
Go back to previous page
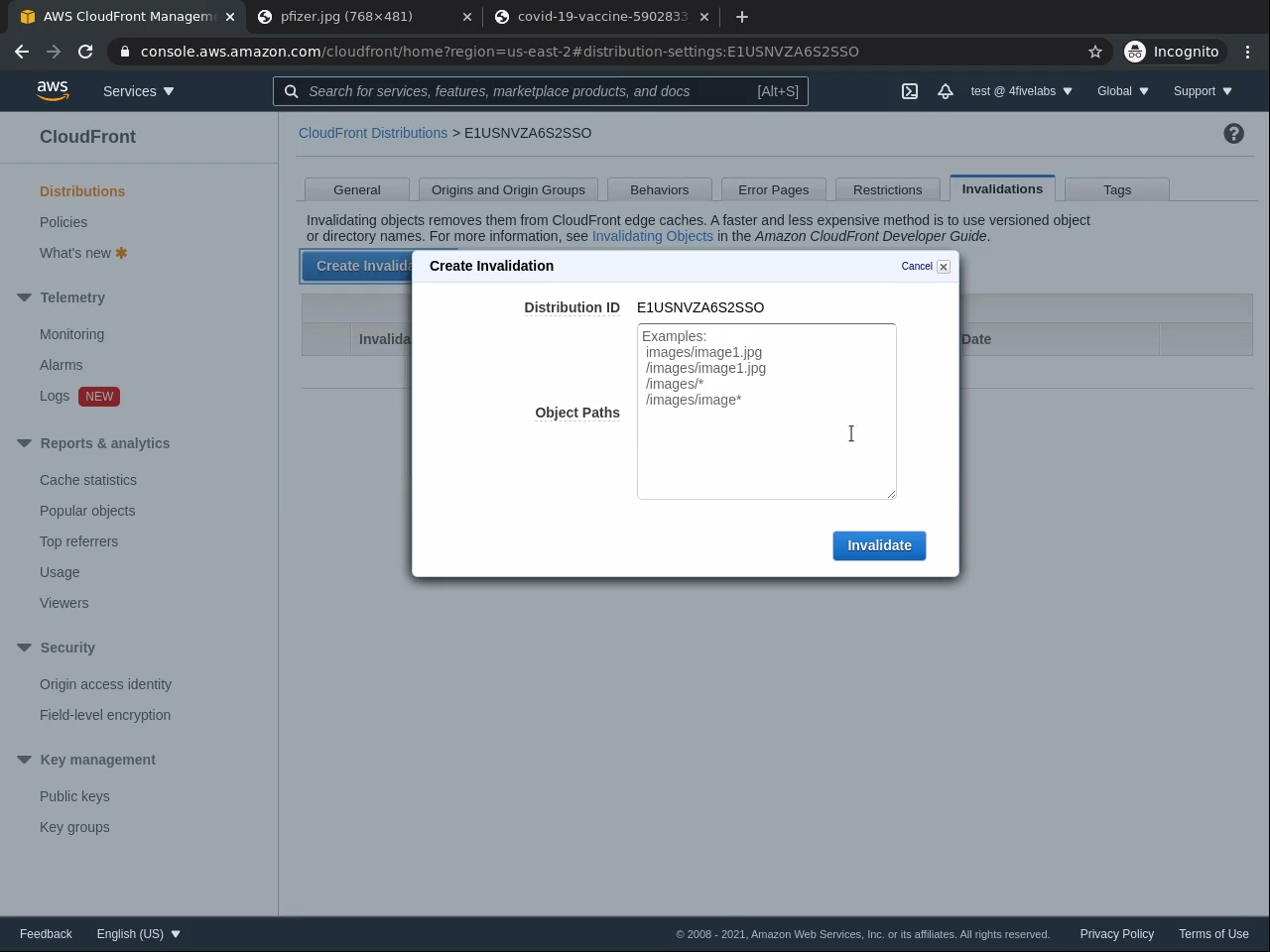(x=22, y=52)
